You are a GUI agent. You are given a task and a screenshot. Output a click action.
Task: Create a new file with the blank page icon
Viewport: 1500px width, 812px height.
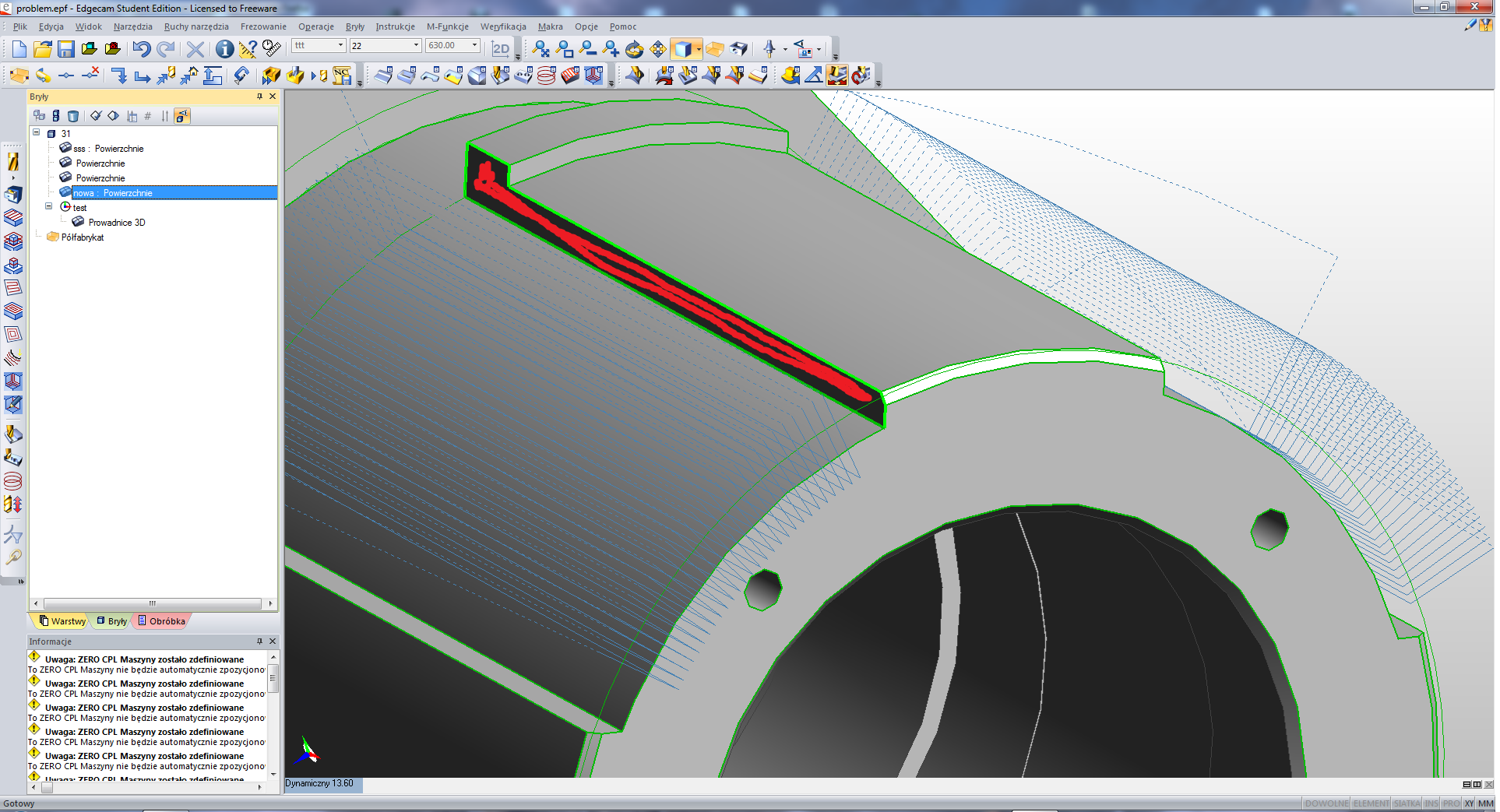[19, 49]
